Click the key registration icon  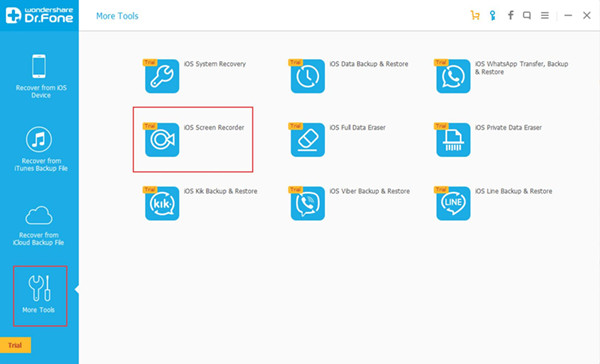pyautogui.click(x=492, y=15)
